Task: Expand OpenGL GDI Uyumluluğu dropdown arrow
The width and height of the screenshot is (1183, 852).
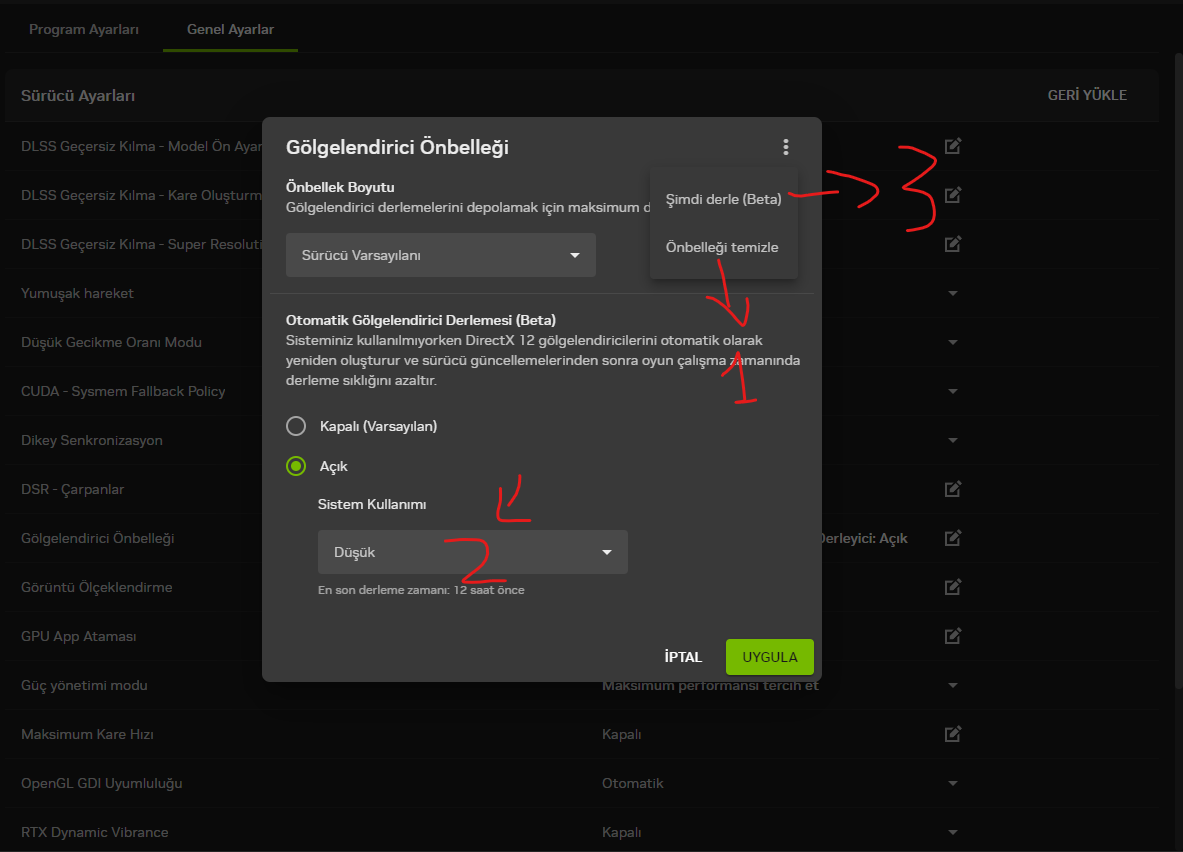Action: [x=953, y=783]
